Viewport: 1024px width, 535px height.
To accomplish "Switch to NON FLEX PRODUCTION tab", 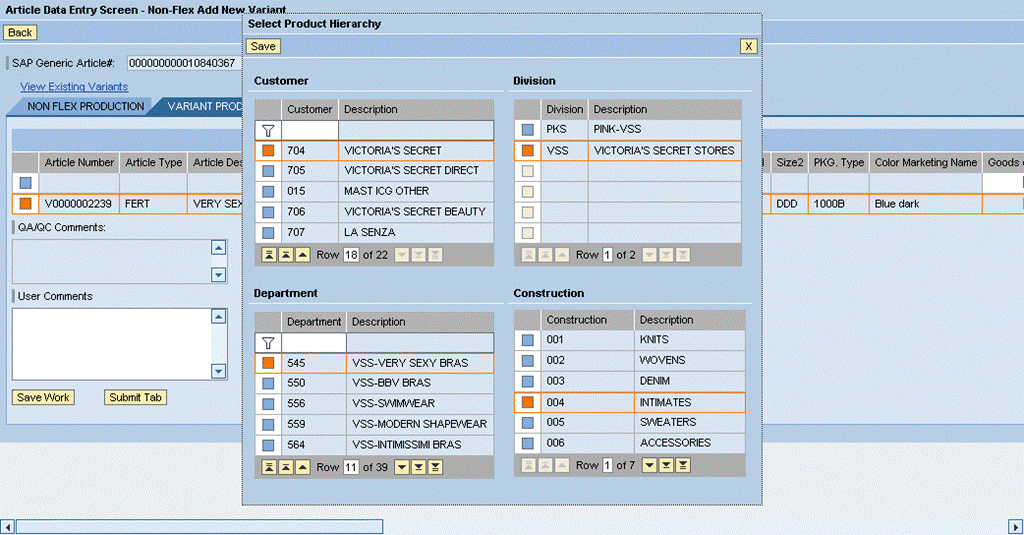I will pyautogui.click(x=86, y=106).
